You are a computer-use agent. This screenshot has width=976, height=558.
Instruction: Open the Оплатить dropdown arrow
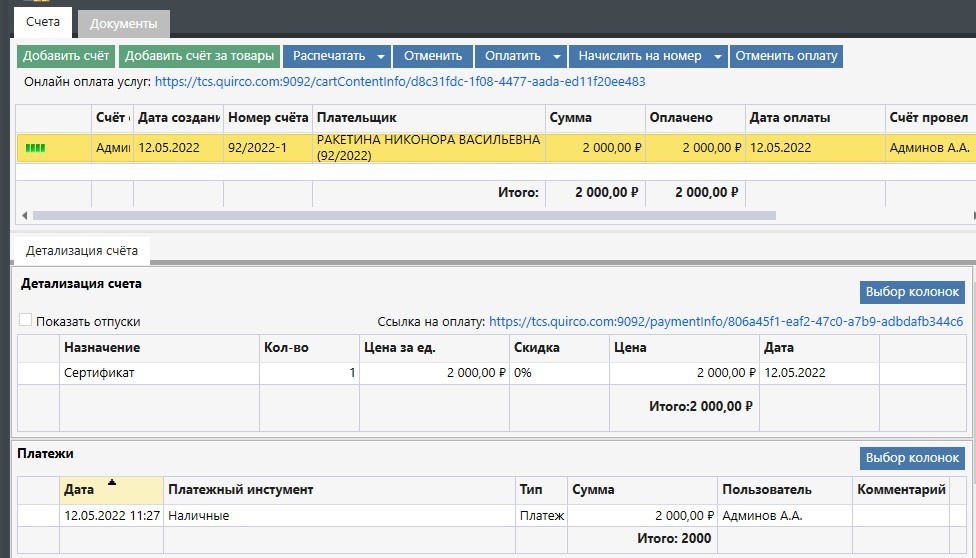[x=557, y=56]
